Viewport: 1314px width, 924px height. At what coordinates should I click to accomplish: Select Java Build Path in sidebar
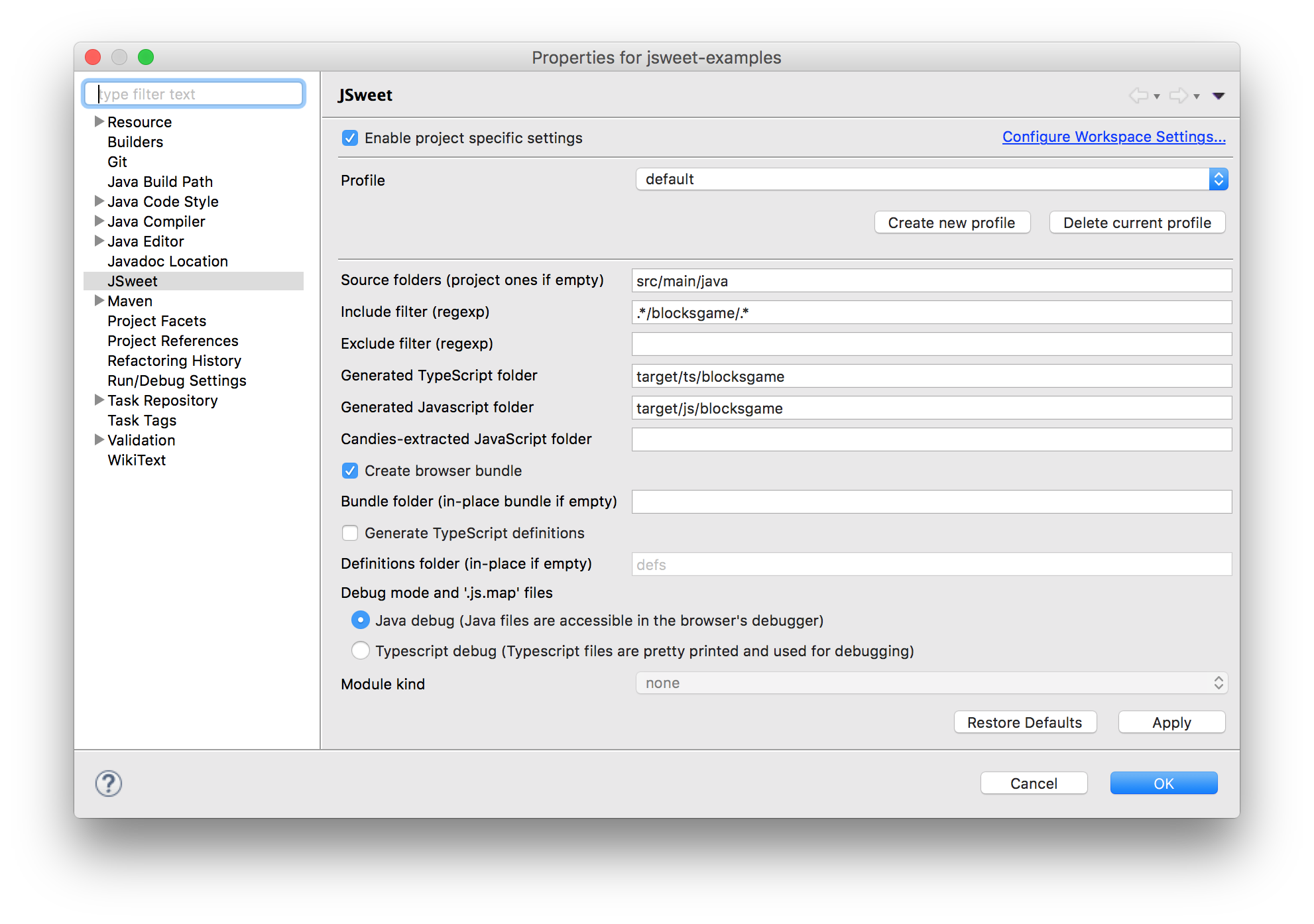160,182
